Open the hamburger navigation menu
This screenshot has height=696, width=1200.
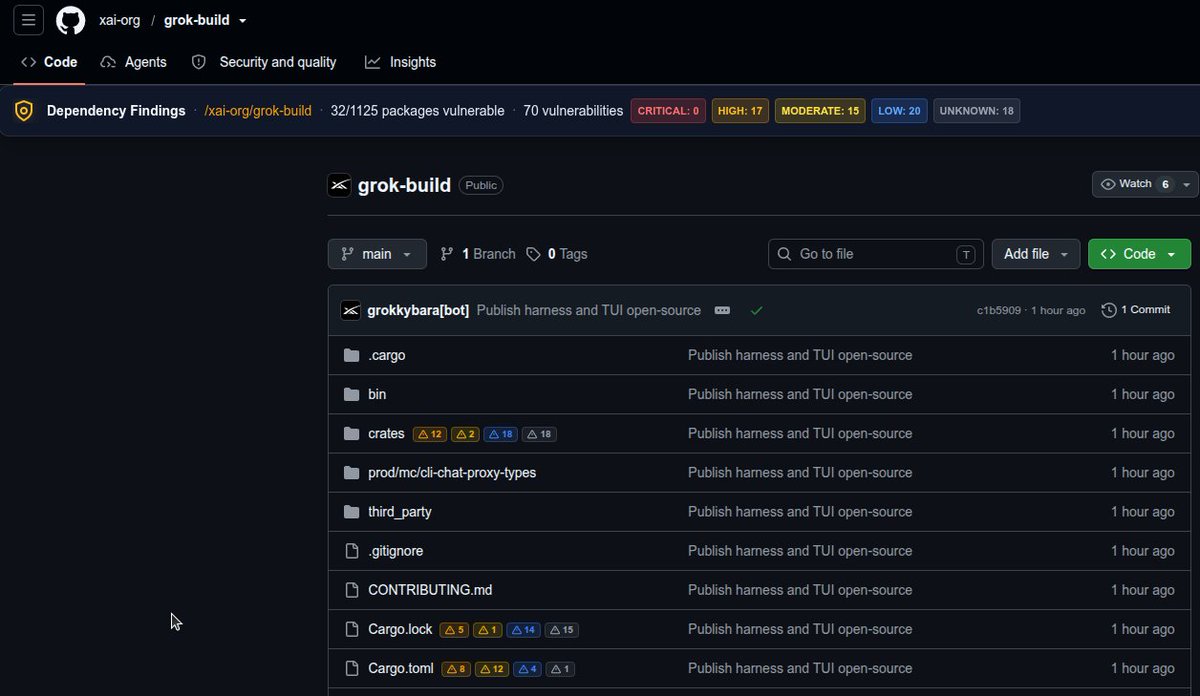point(28,19)
